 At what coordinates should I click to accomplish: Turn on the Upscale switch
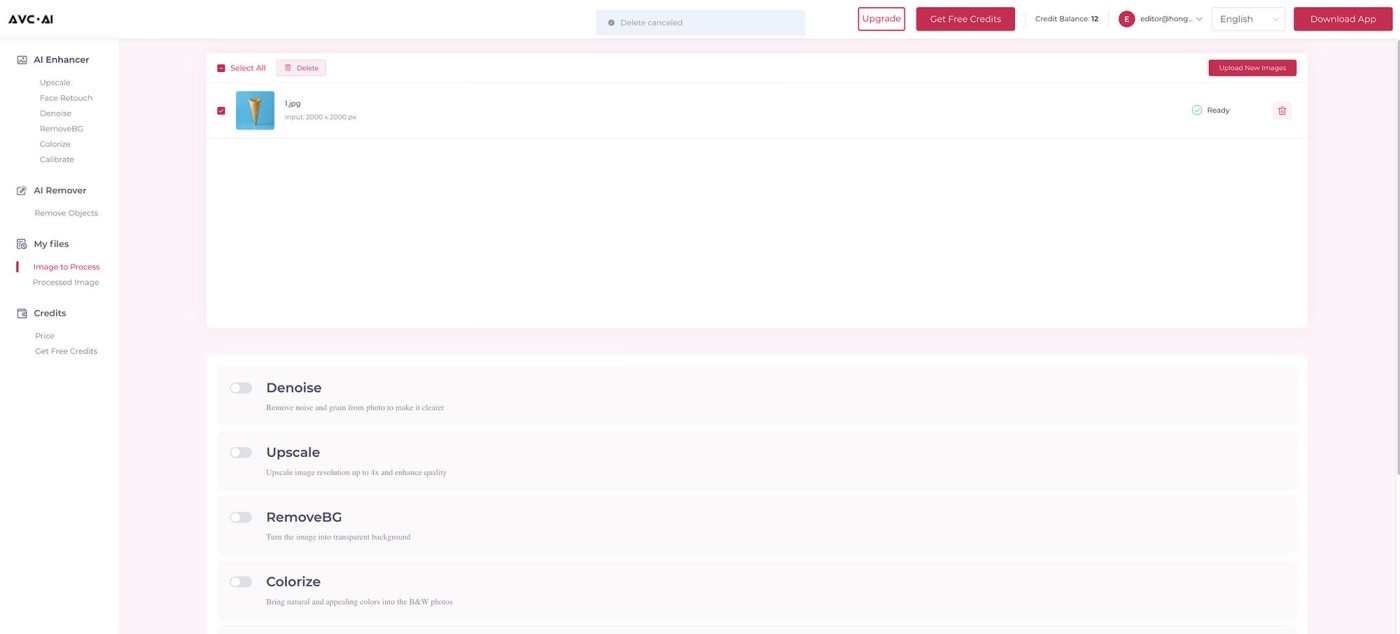(241, 453)
